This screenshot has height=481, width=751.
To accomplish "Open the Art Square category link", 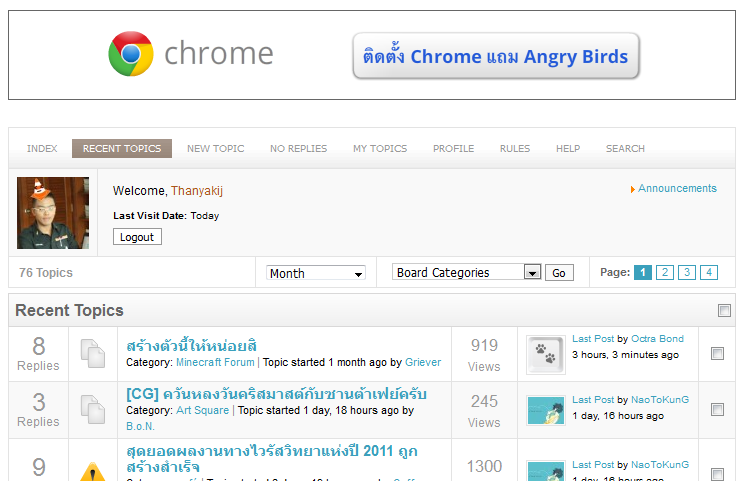I will (203, 410).
